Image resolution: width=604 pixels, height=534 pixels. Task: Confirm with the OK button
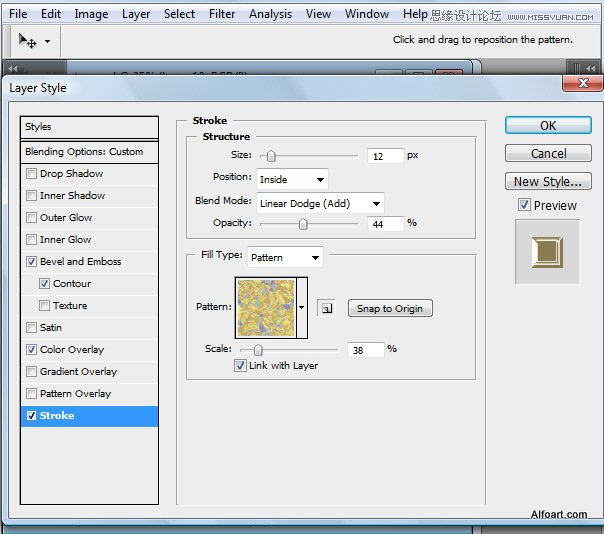point(548,125)
